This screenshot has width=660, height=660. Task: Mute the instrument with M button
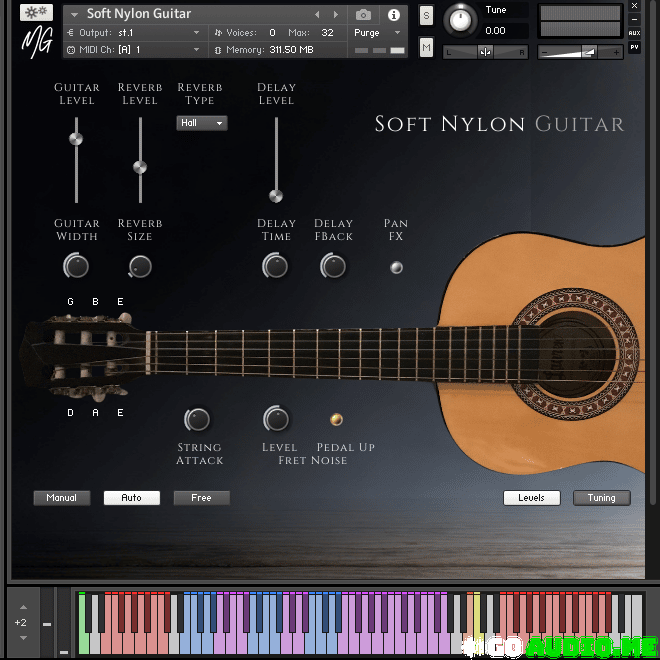(426, 48)
